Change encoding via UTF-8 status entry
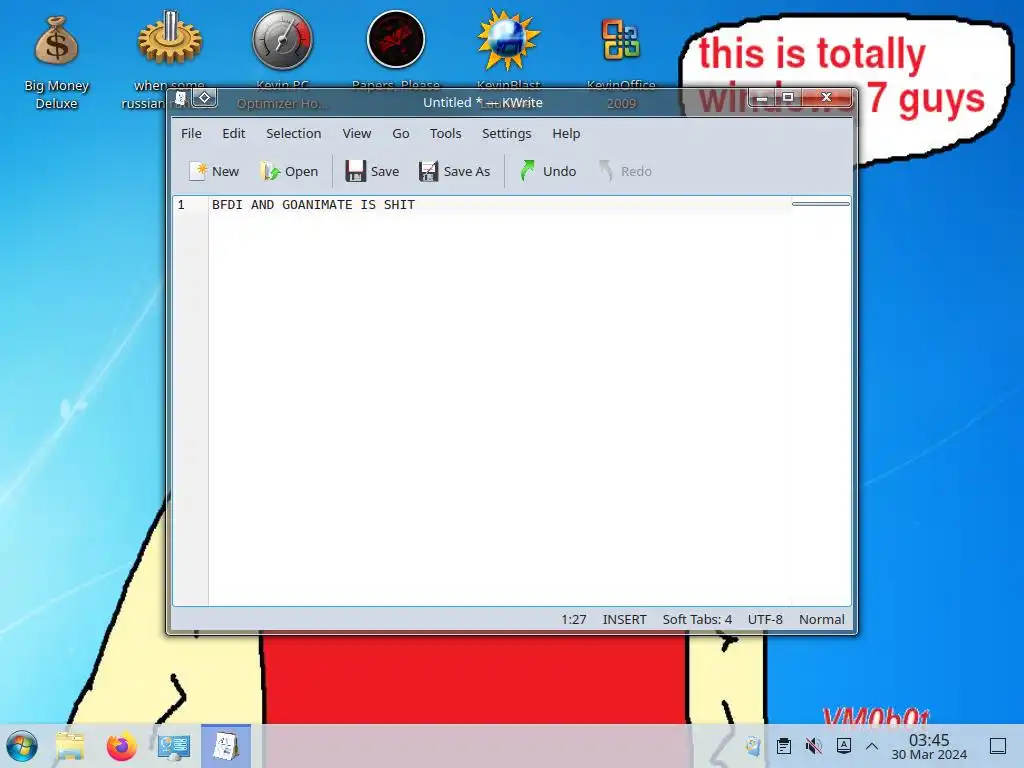Viewport: 1024px width, 768px height. (x=765, y=619)
